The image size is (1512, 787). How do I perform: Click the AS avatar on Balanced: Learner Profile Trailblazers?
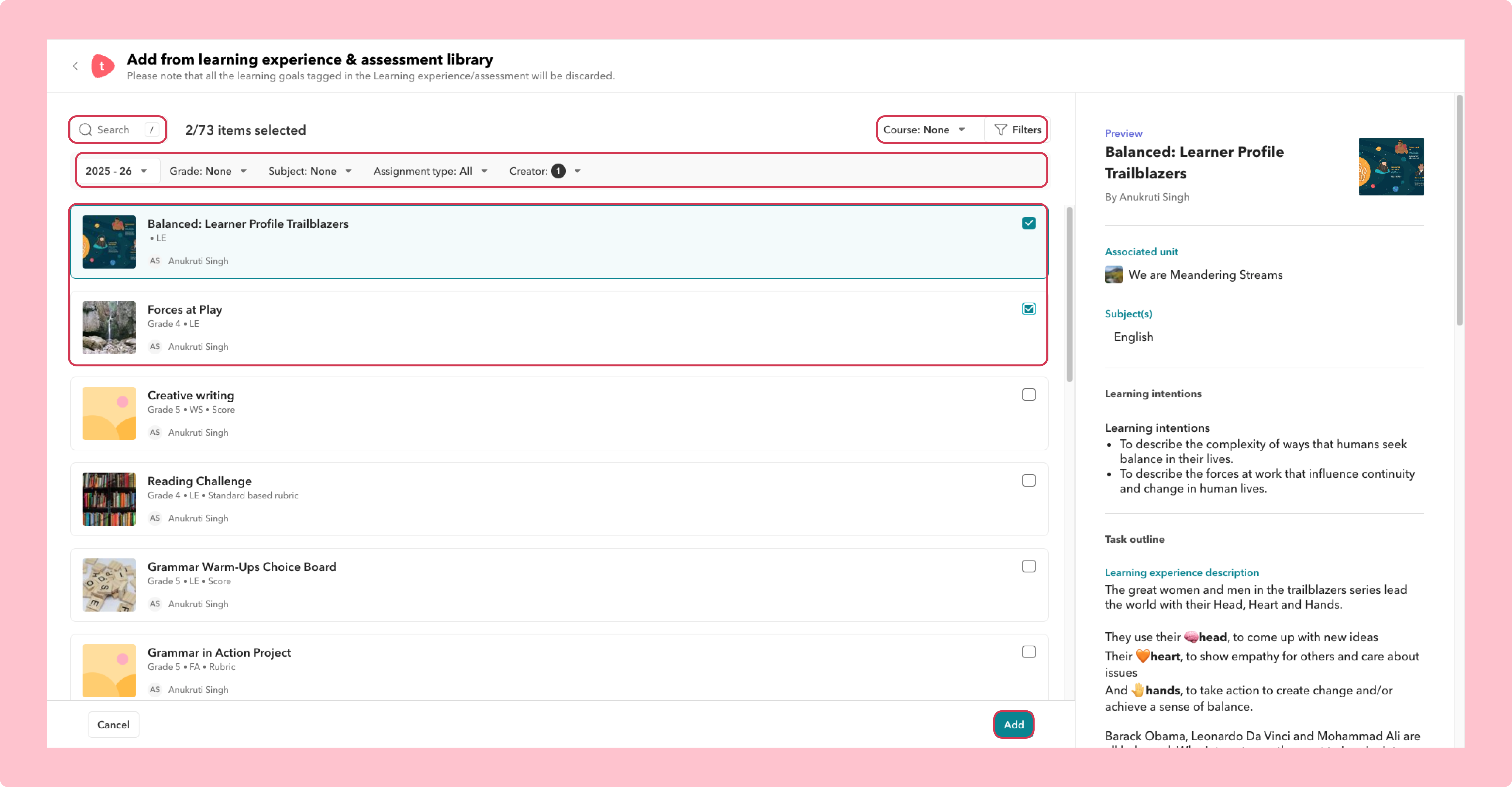(155, 261)
